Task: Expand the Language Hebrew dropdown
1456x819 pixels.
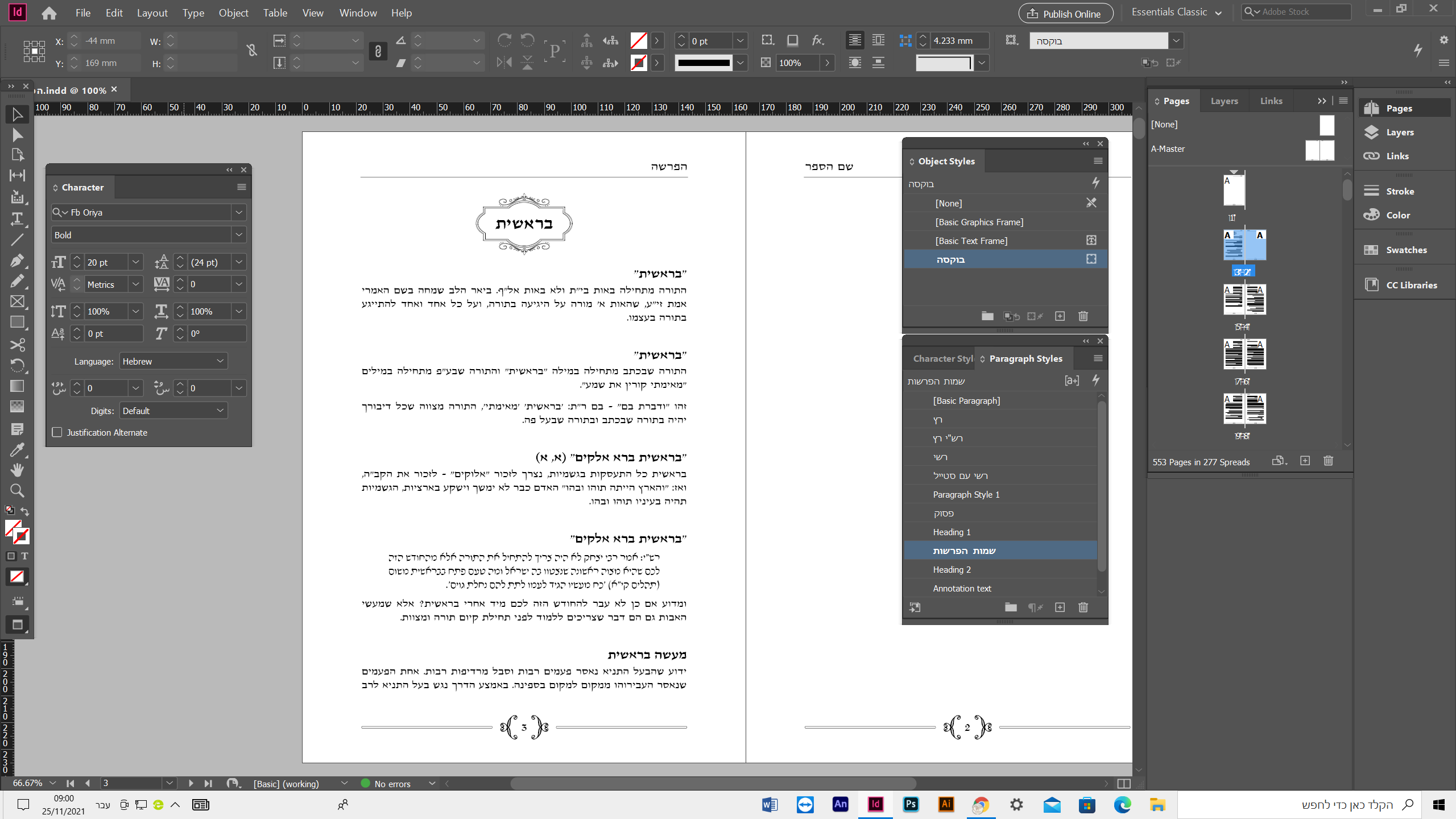Action: tap(220, 361)
